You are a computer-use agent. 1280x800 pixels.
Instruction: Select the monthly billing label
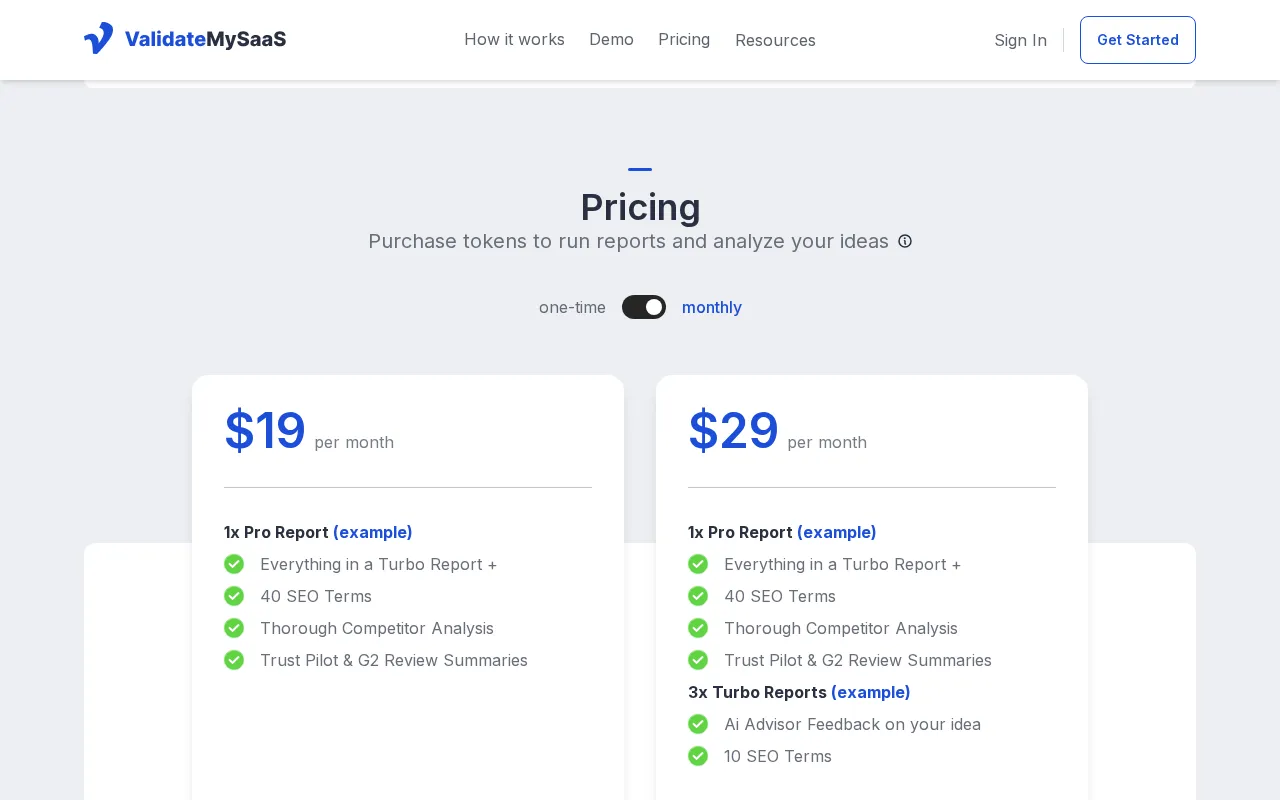coord(712,307)
